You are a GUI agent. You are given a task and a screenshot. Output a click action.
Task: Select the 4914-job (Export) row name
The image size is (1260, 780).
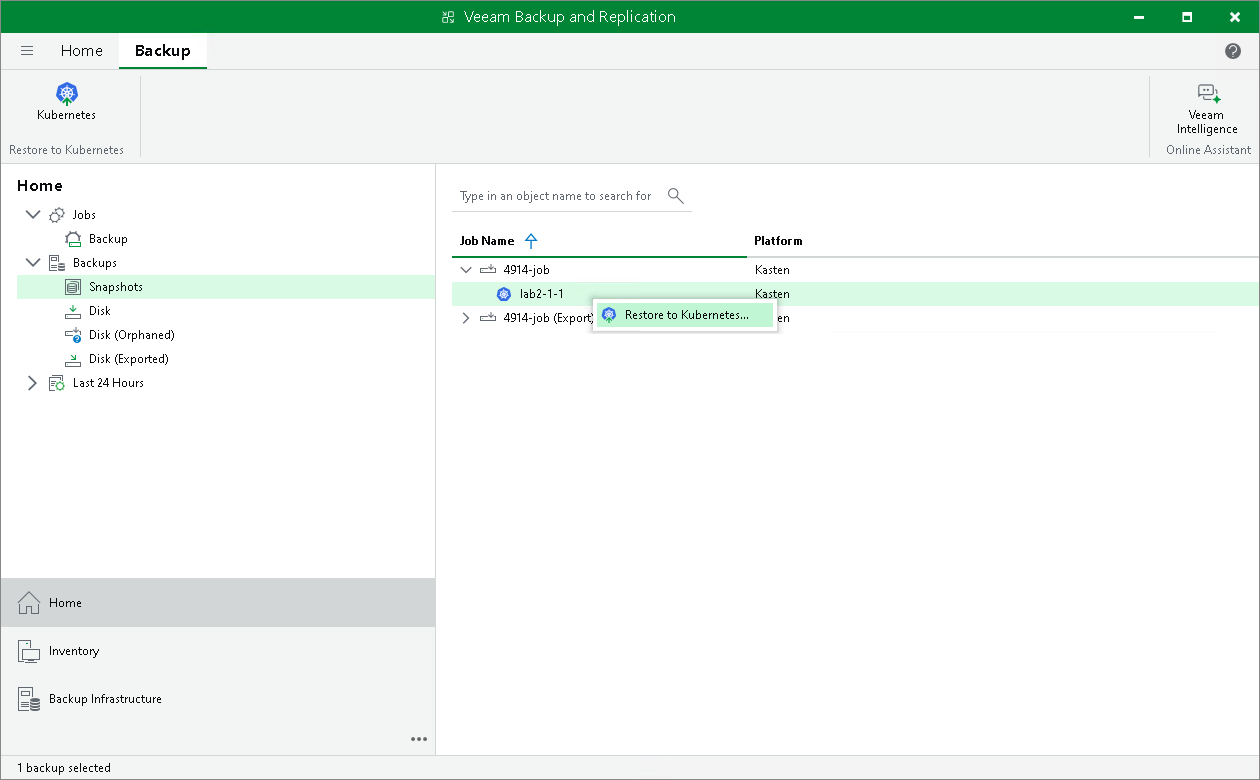[549, 318]
